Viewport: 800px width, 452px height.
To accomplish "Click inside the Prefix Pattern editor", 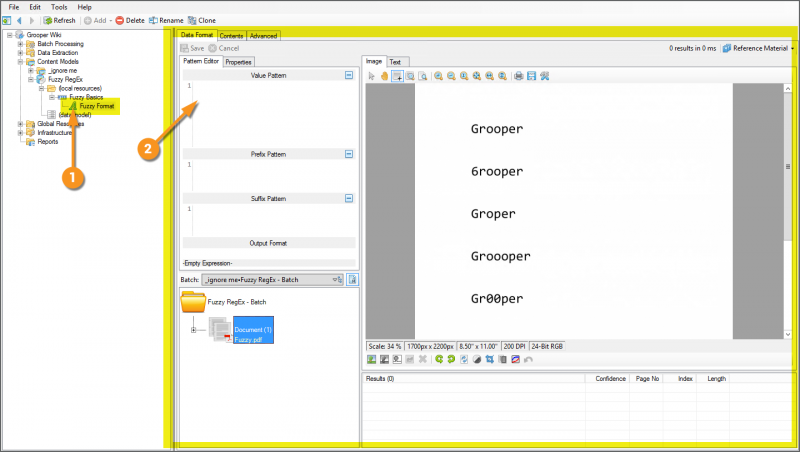I will [274, 175].
